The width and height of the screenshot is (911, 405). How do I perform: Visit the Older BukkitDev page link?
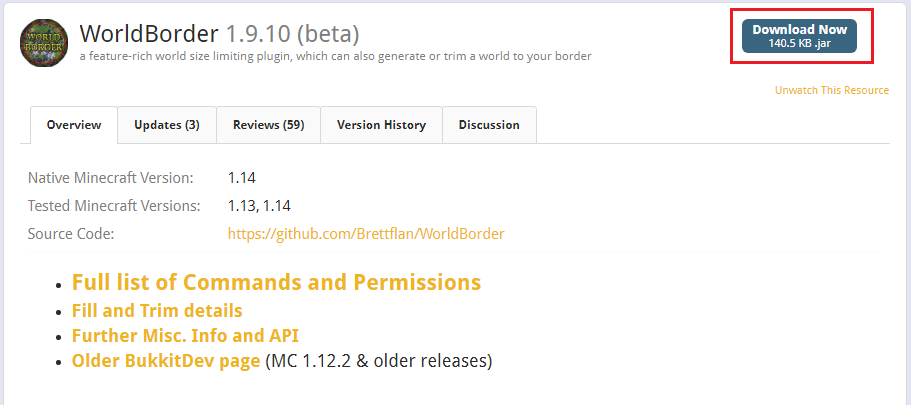[166, 360]
